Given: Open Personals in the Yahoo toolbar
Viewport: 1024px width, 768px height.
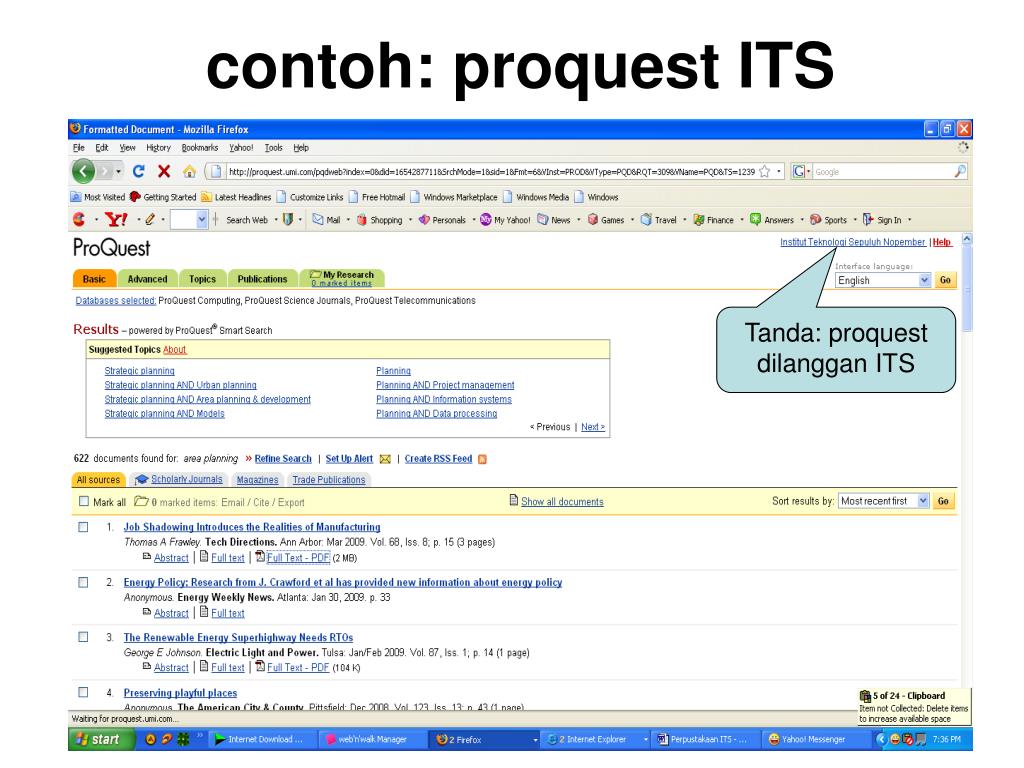Looking at the screenshot, I should pos(442,220).
